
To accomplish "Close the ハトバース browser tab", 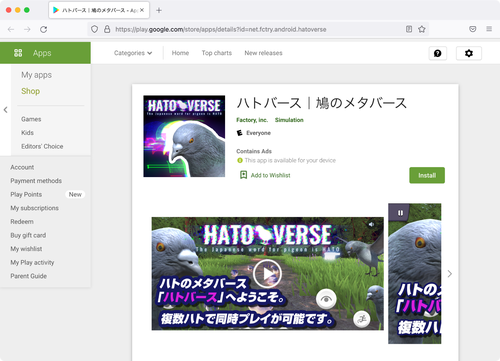I will [x=142, y=10].
